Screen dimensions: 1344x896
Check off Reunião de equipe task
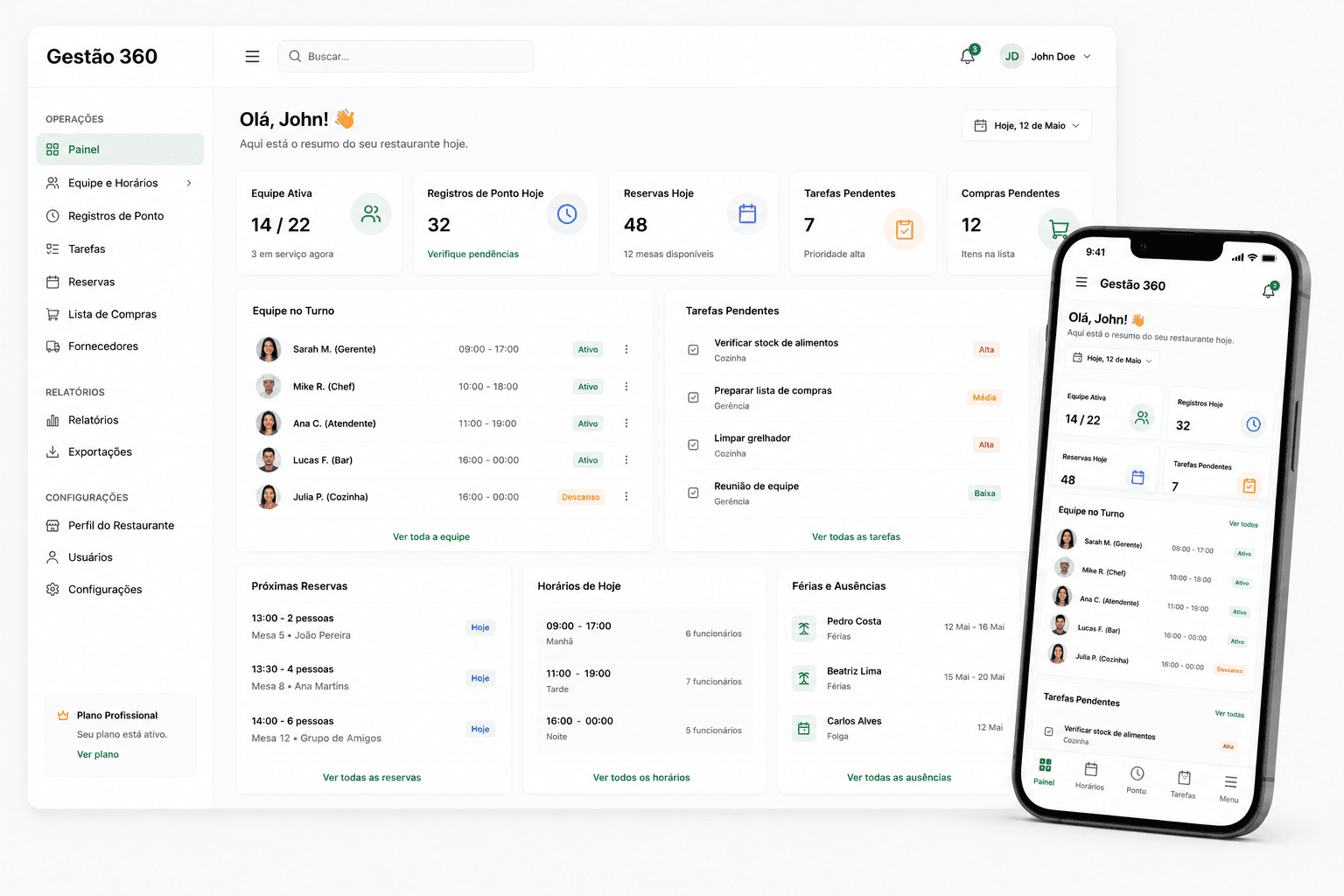click(693, 493)
